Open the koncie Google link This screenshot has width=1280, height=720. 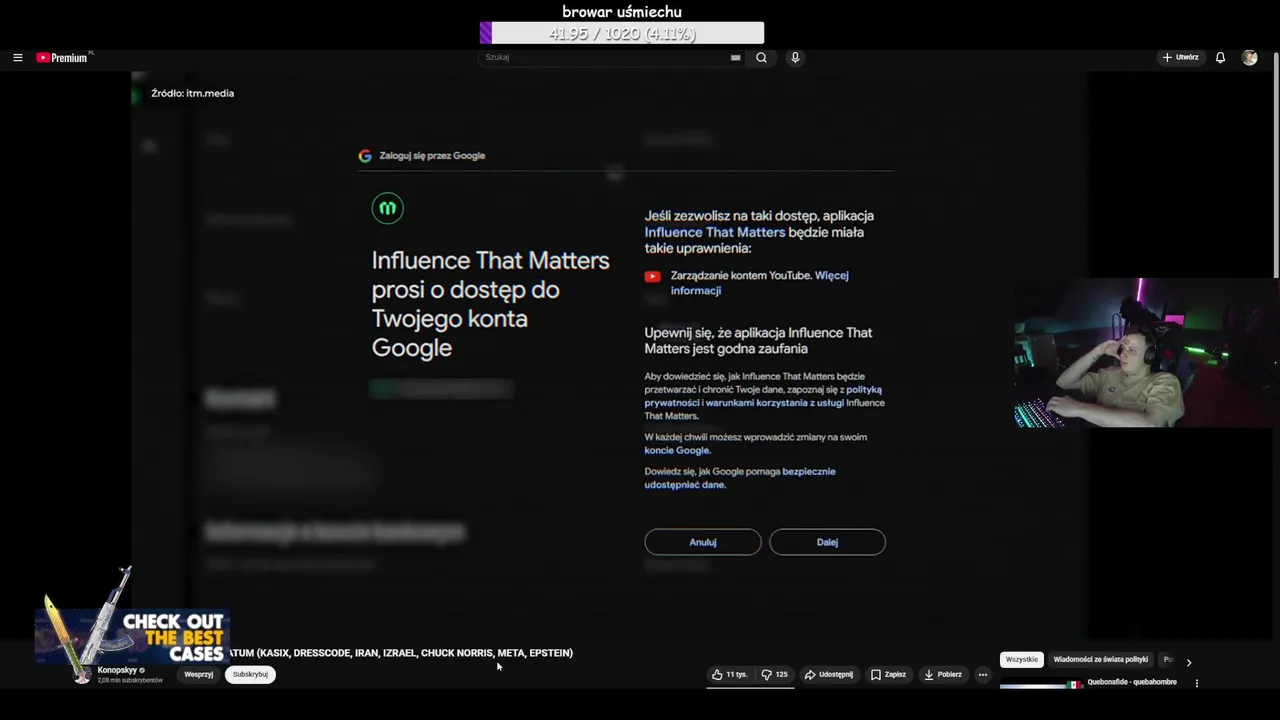(677, 450)
